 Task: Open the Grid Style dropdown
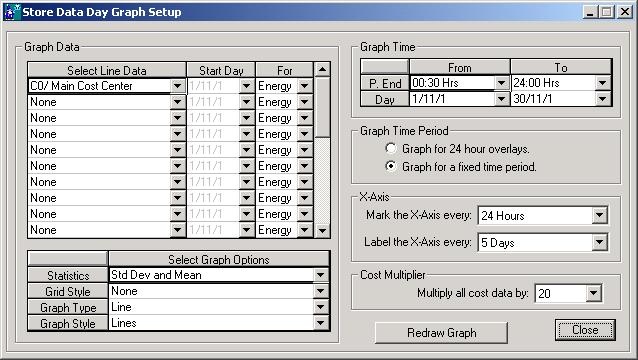[321, 291]
